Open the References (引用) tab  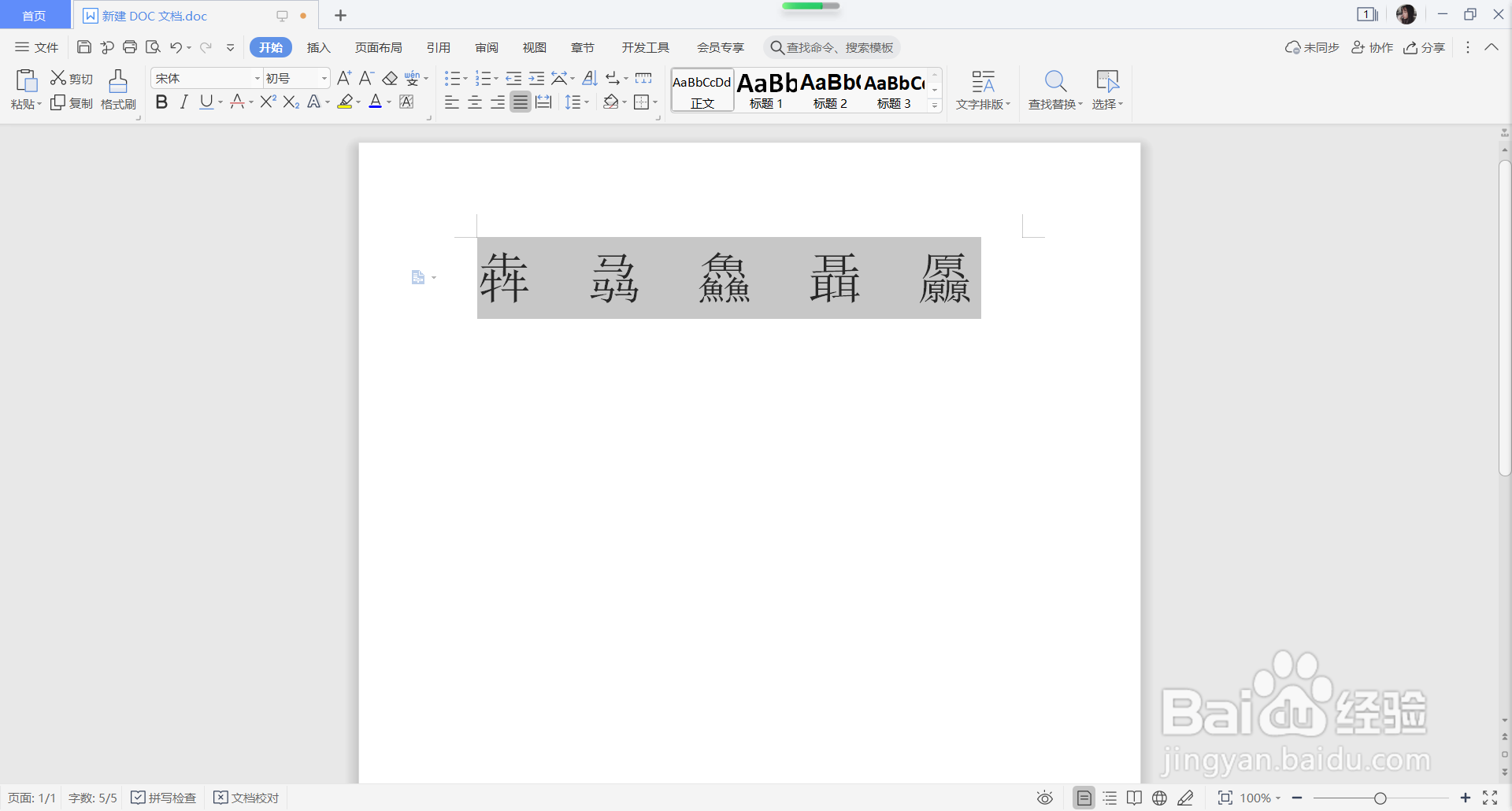click(x=439, y=47)
